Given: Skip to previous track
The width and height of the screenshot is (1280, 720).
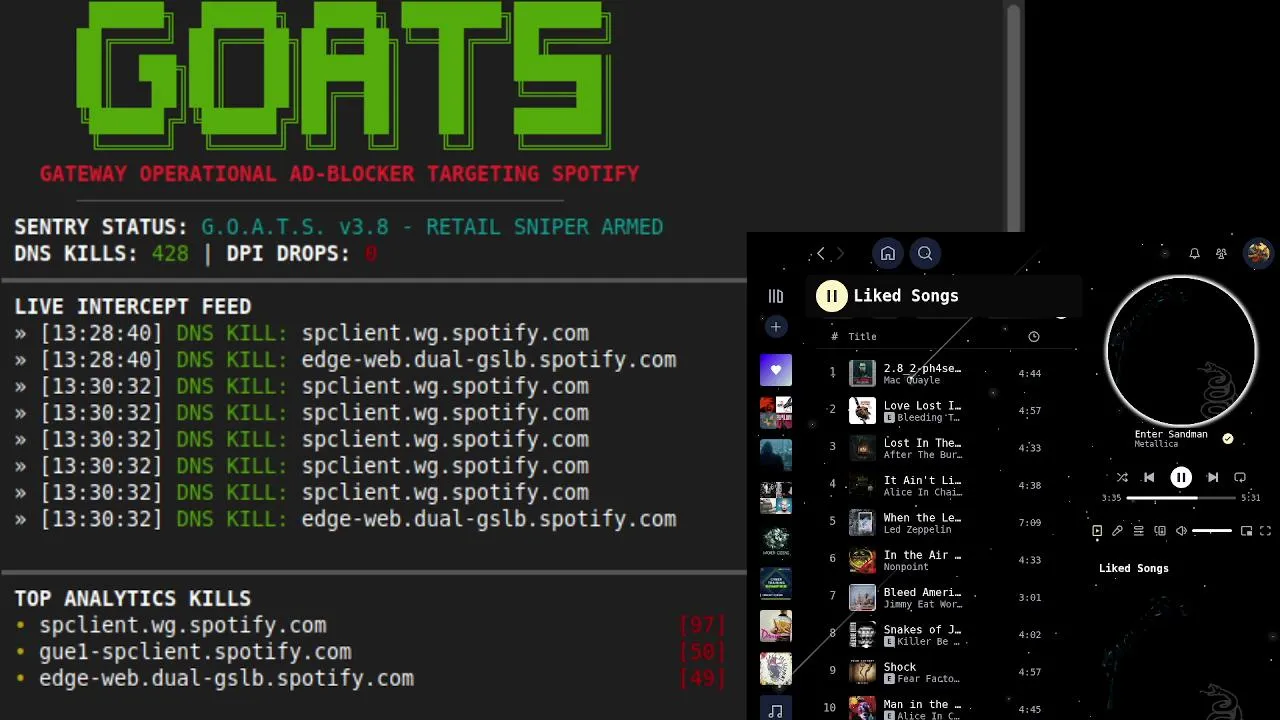Looking at the screenshot, I should pyautogui.click(x=1149, y=478).
